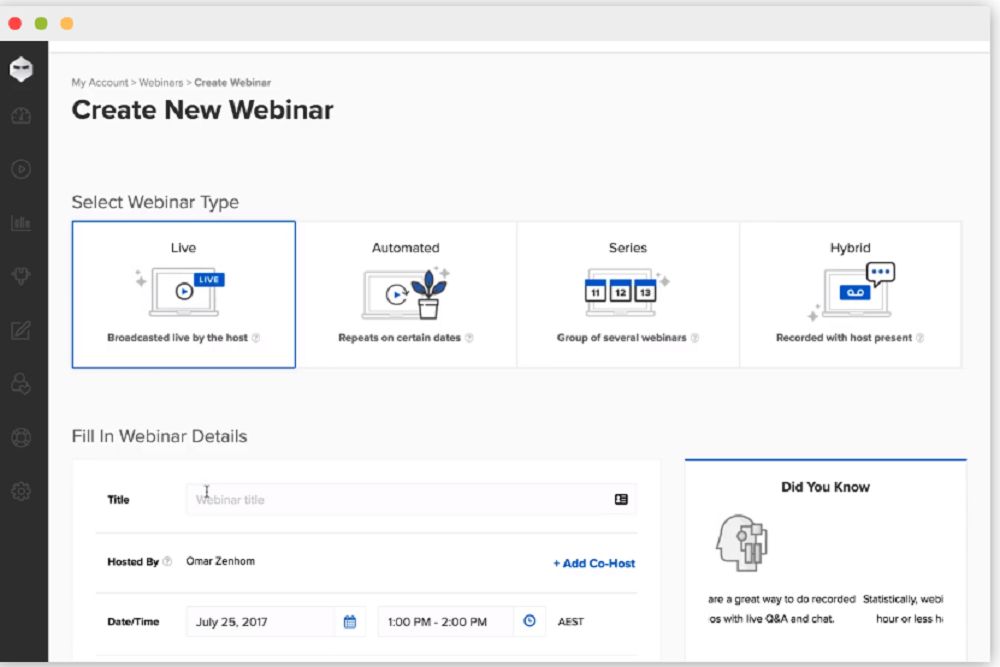Click the app logo at sidebar top
The height and width of the screenshot is (667, 1000).
22,69
